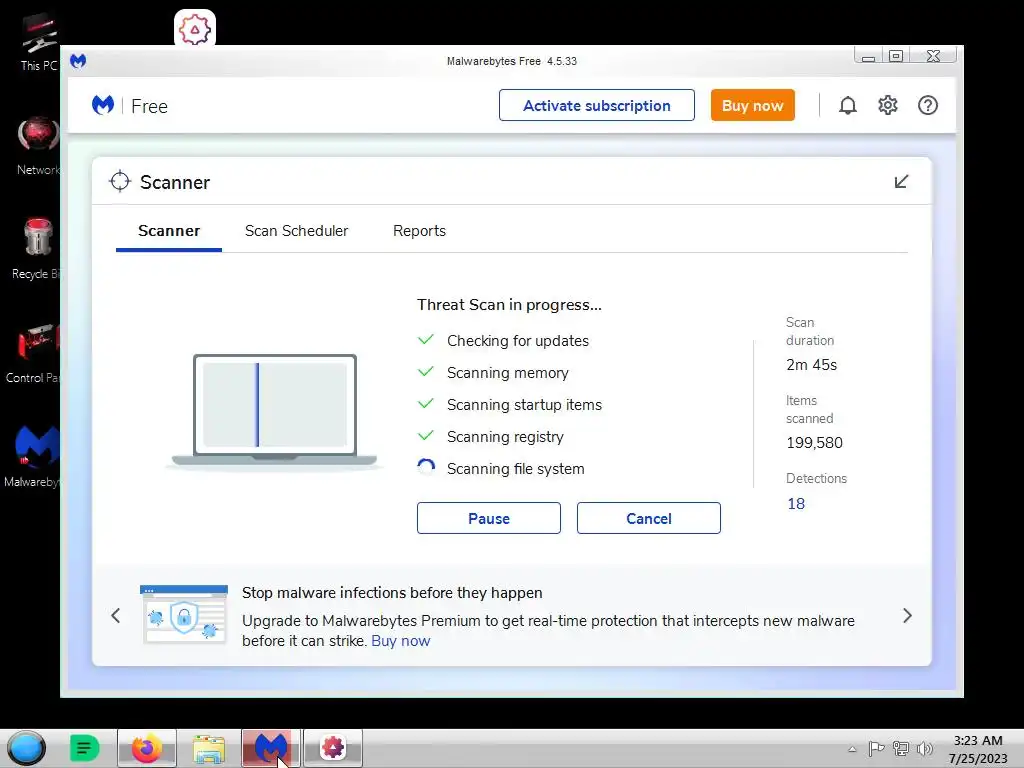Switch to the Scanner tab
The width and height of the screenshot is (1024, 768).
click(x=169, y=231)
